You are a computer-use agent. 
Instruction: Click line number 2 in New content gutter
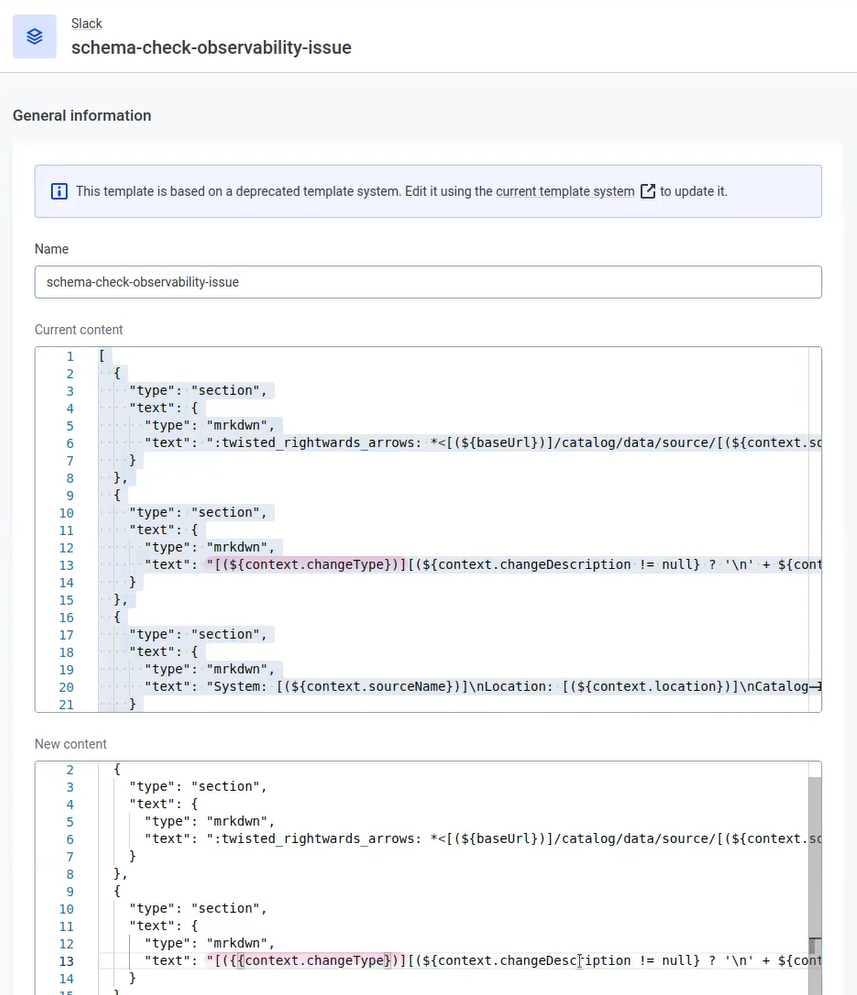(x=69, y=770)
